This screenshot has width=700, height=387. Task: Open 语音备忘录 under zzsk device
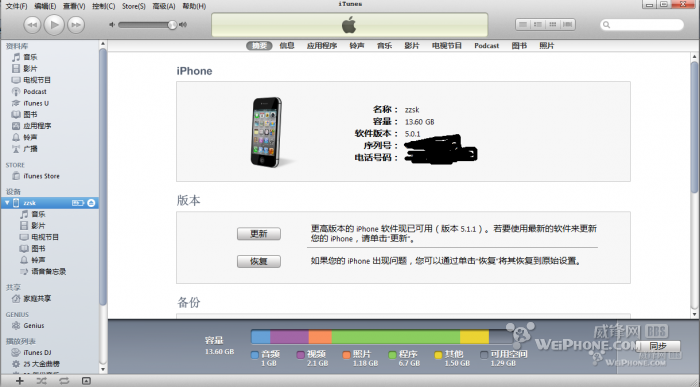(50, 271)
